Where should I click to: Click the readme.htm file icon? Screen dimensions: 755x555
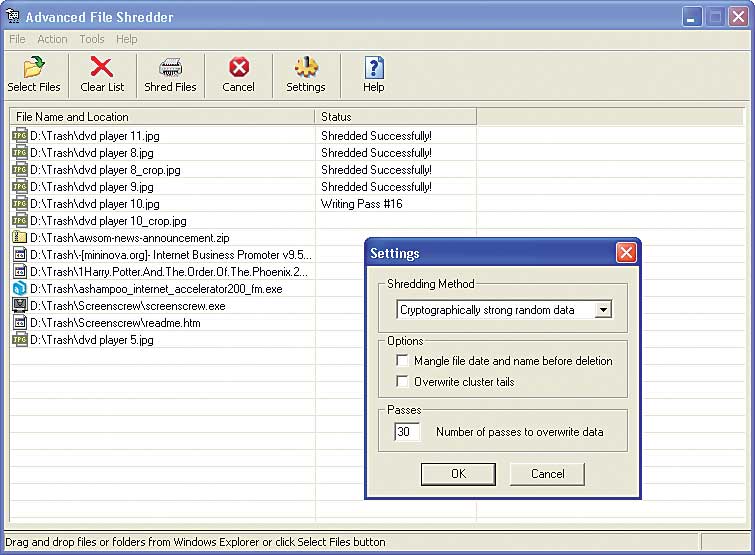point(19,323)
